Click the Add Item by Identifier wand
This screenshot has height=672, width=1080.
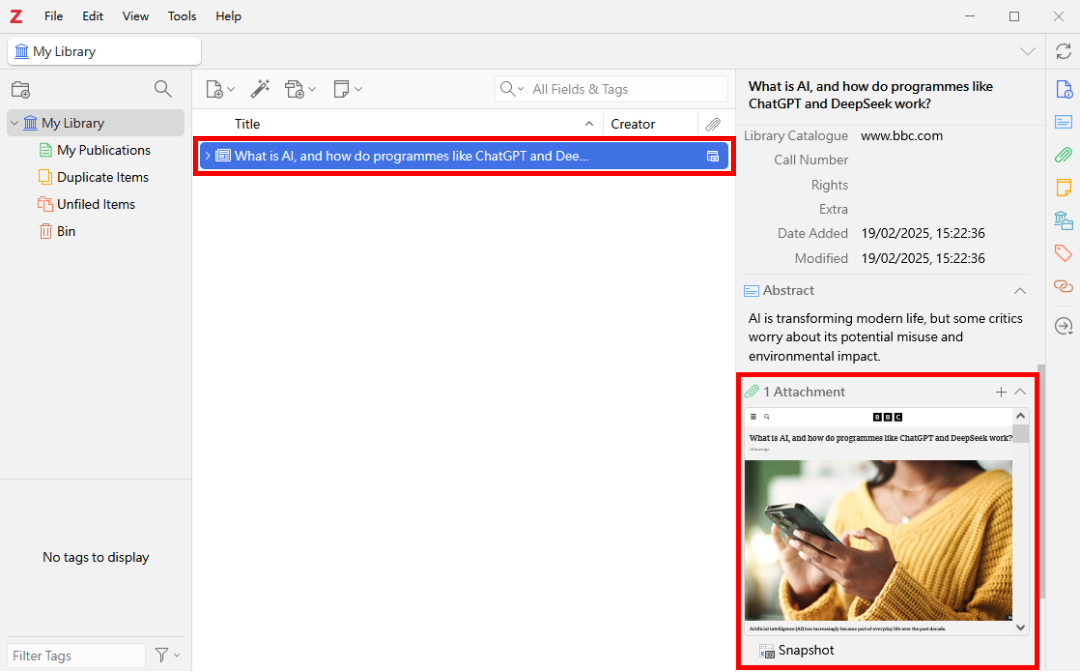pyautogui.click(x=260, y=89)
